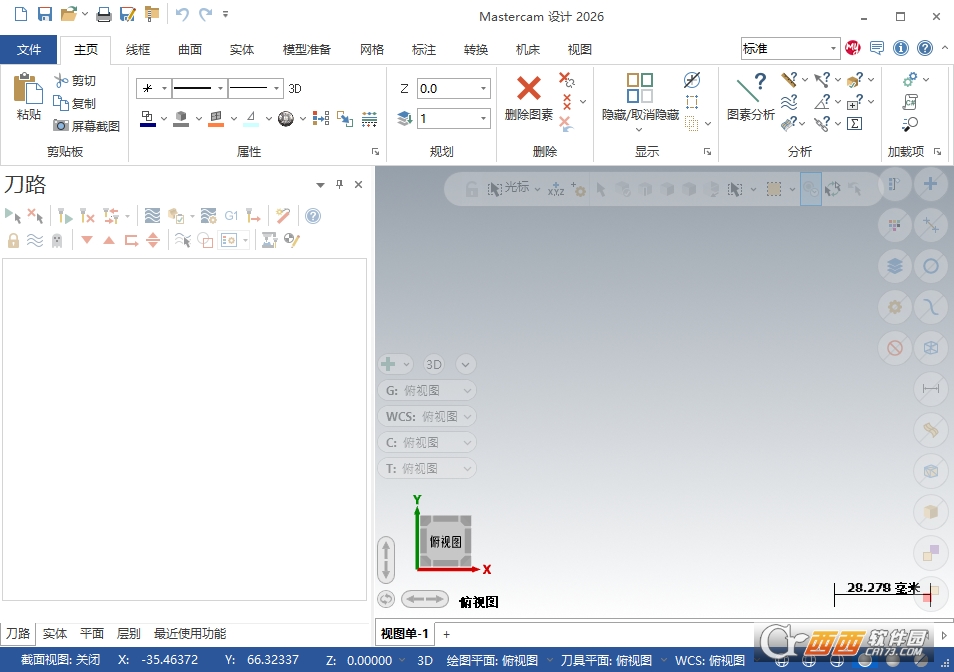Viewport: 954px width, 672px height.
Task: Open file using the folder icon
Action: (69, 14)
